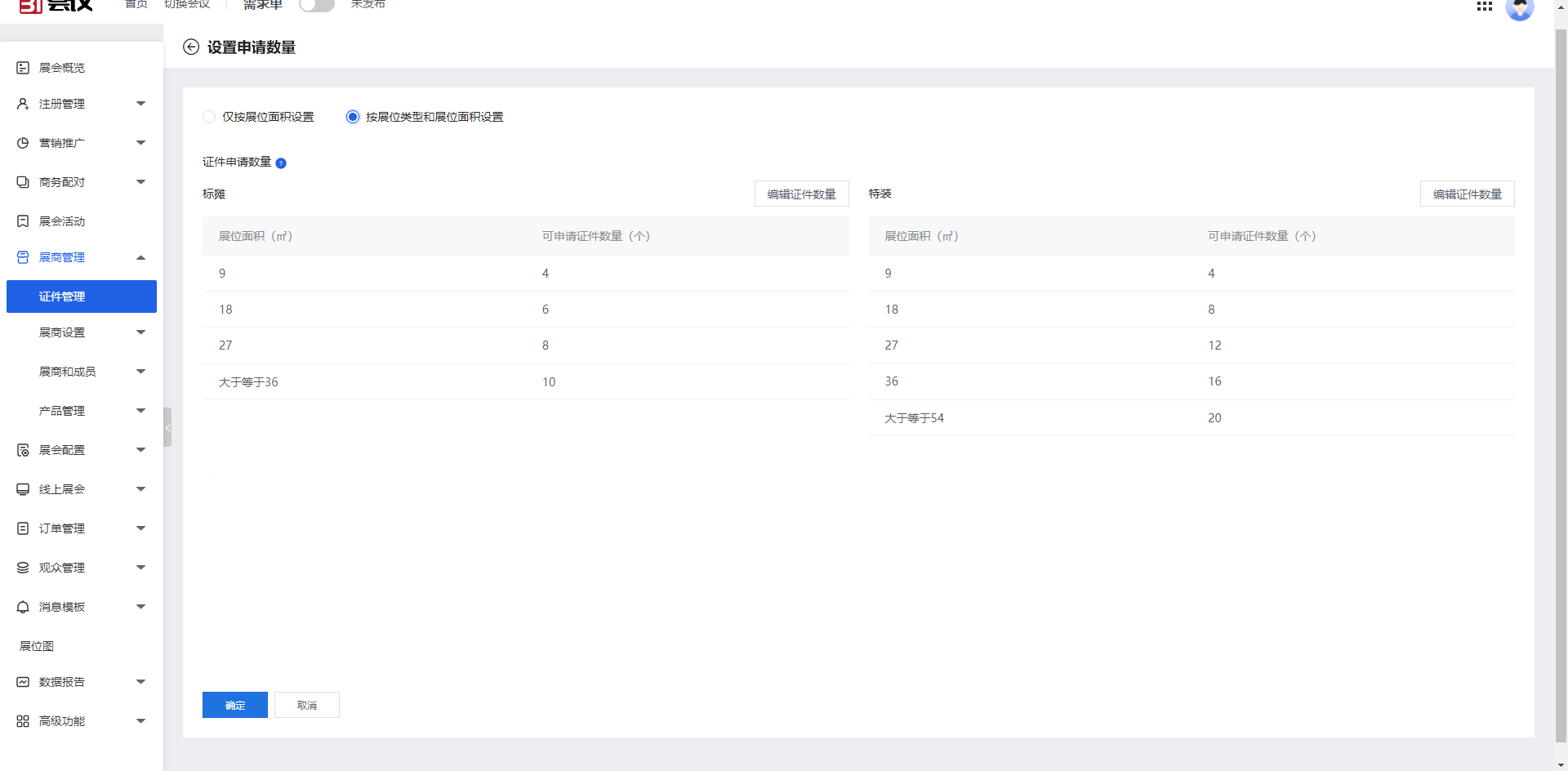Toggle the 需求单 publish switch
Screen dimensions: 1568x771
(317, 5)
